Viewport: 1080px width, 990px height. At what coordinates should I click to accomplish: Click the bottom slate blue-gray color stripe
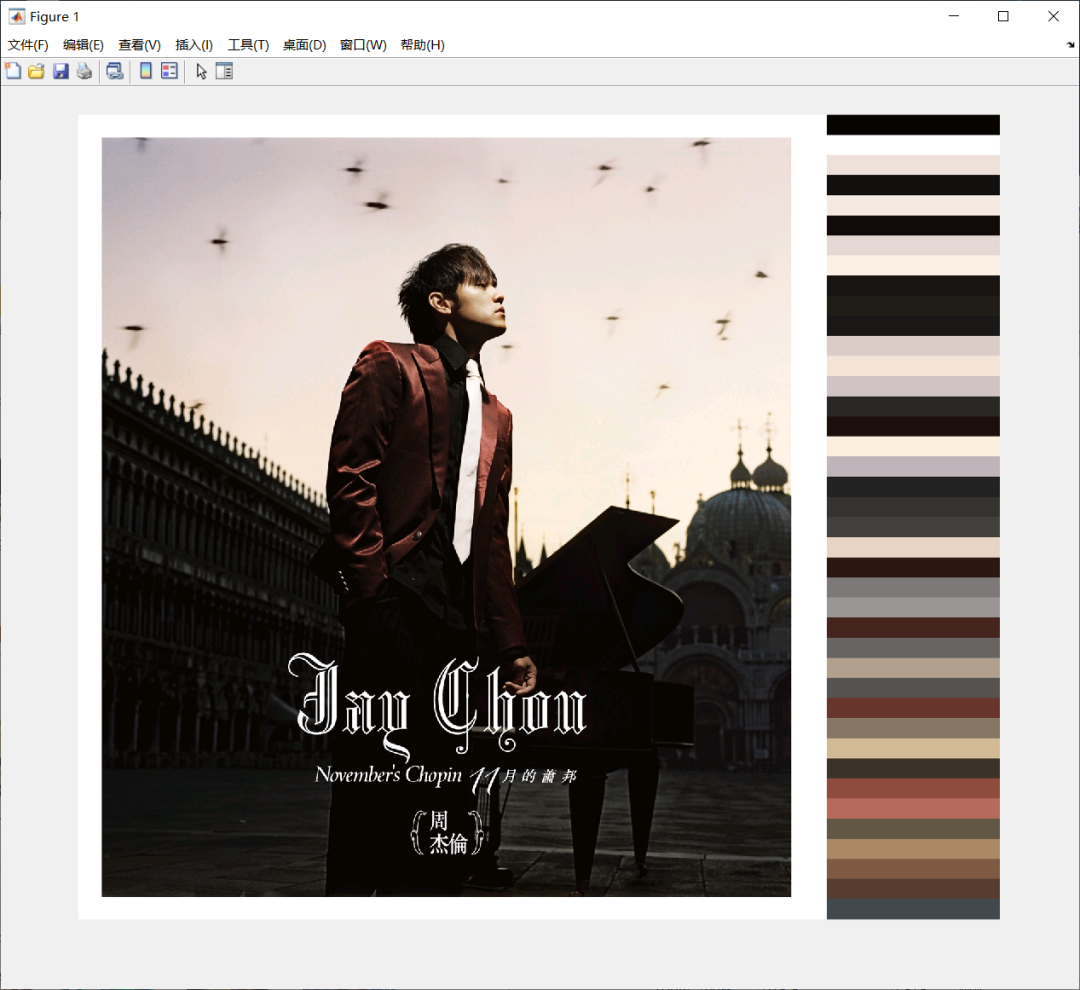pyautogui.click(x=913, y=909)
